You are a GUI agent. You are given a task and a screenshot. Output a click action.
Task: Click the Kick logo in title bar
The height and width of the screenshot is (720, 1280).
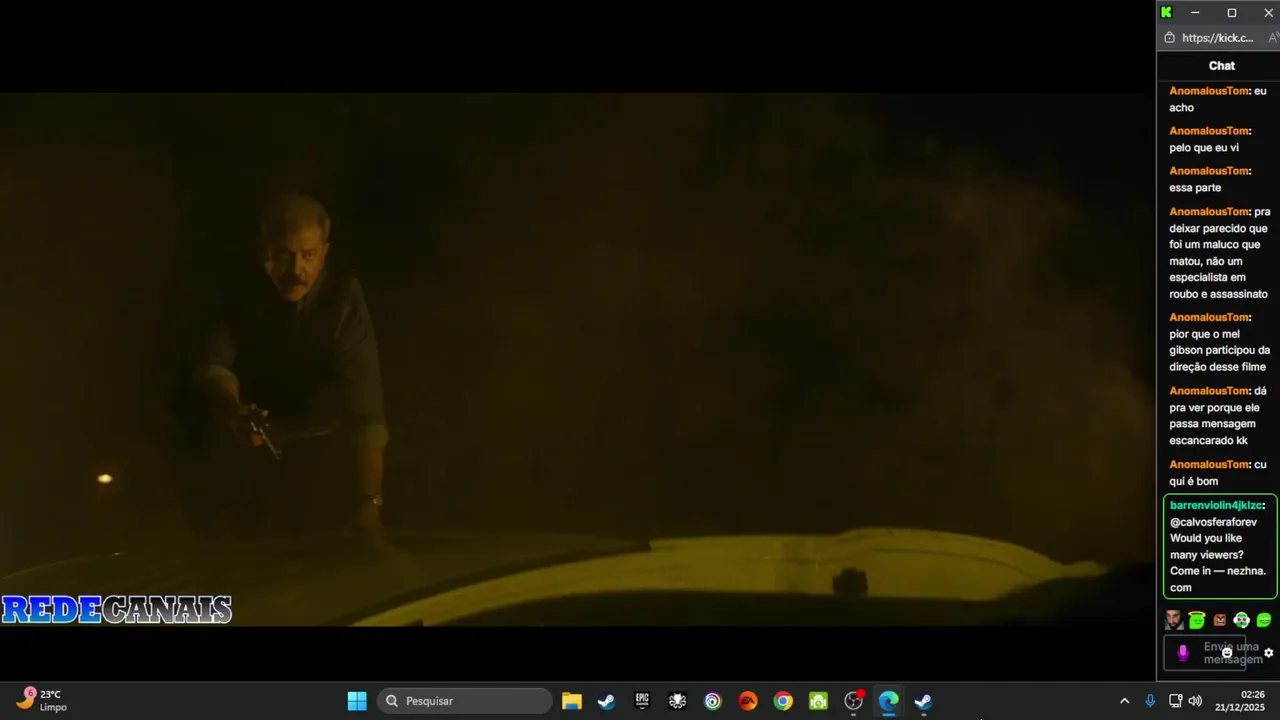(x=1166, y=12)
